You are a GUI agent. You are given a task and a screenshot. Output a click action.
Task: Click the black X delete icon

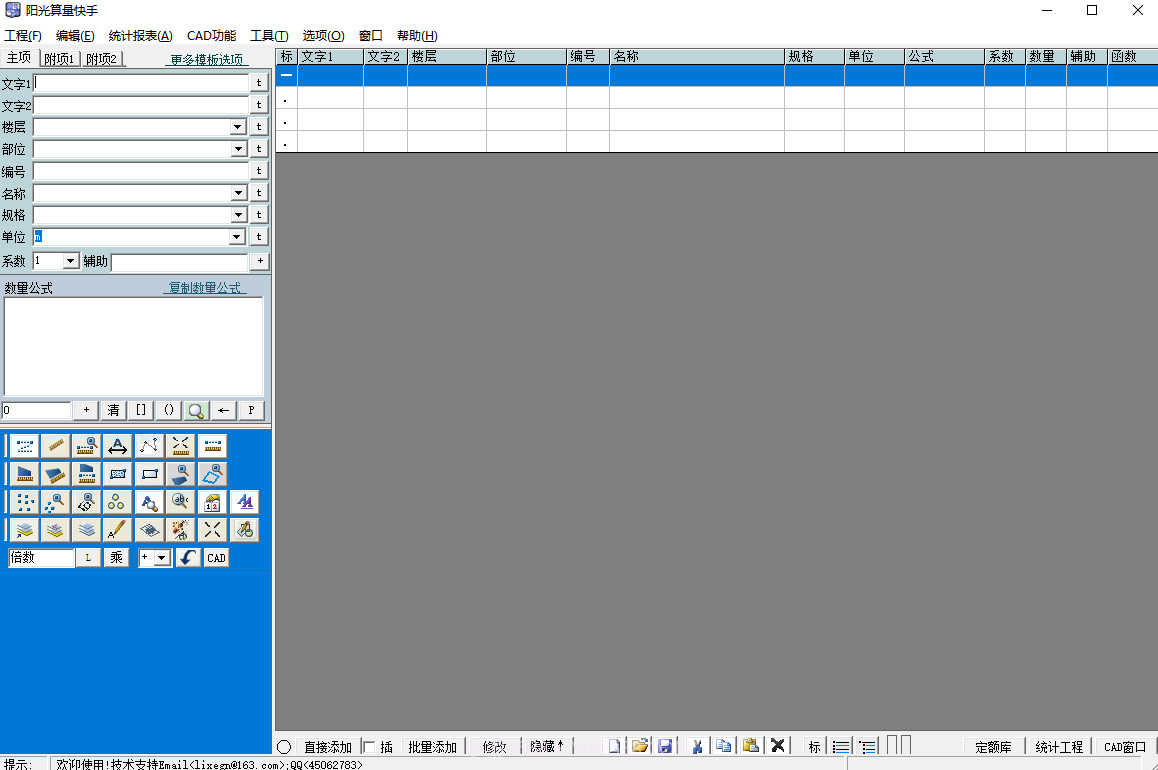(777, 746)
